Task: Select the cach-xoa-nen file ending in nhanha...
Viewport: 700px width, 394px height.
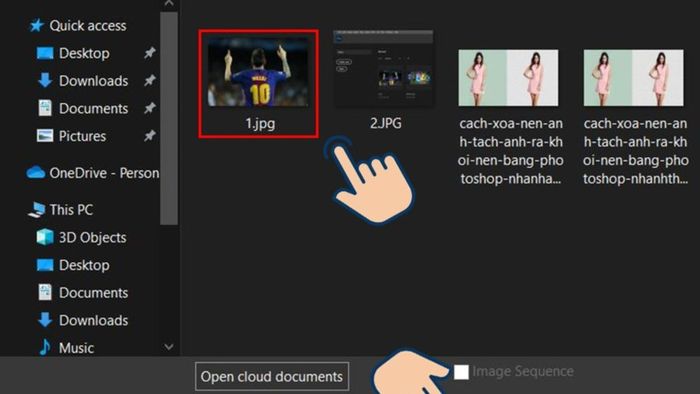Action: pos(509,117)
